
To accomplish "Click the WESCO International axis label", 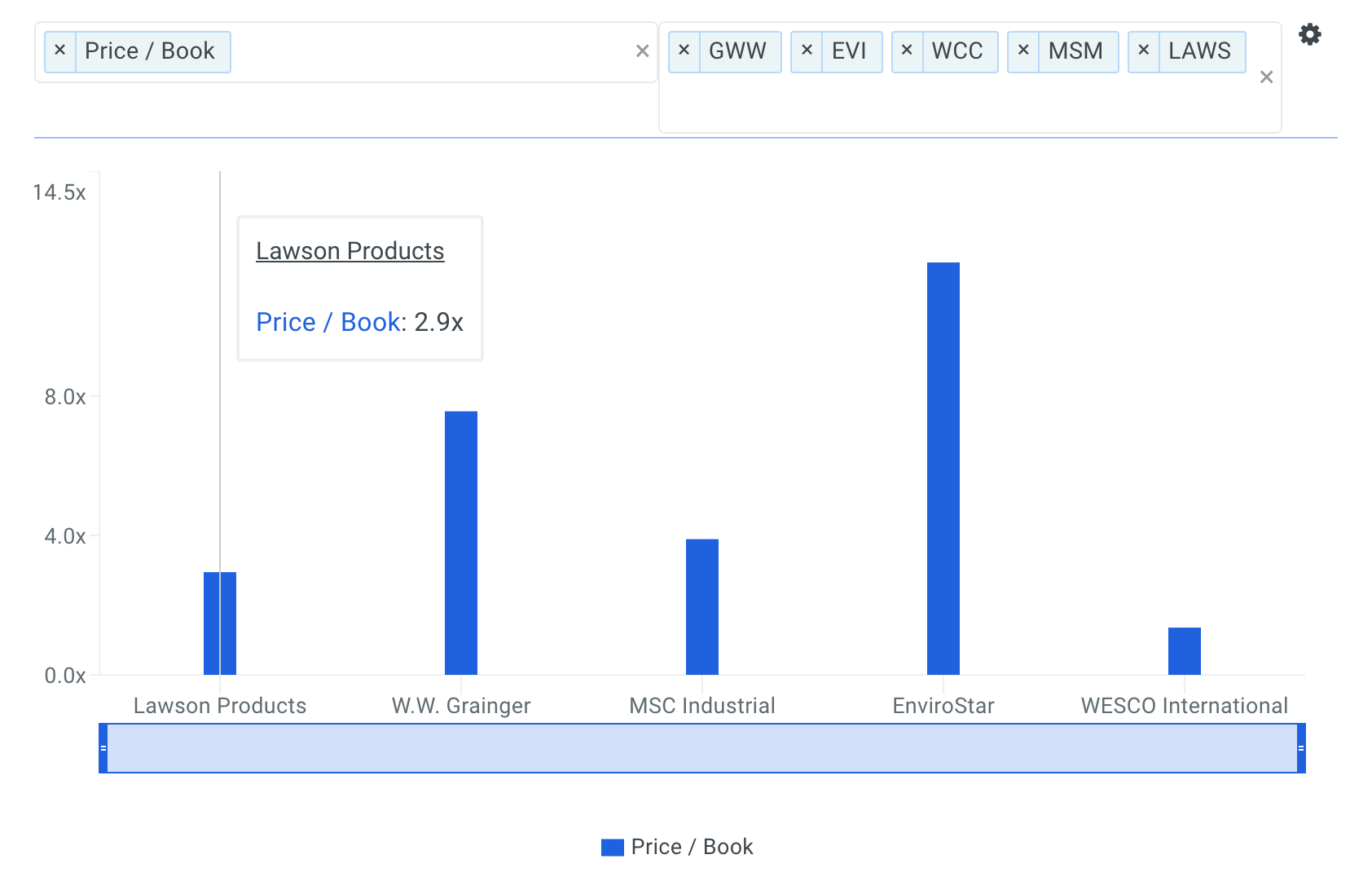I will tap(1185, 706).
